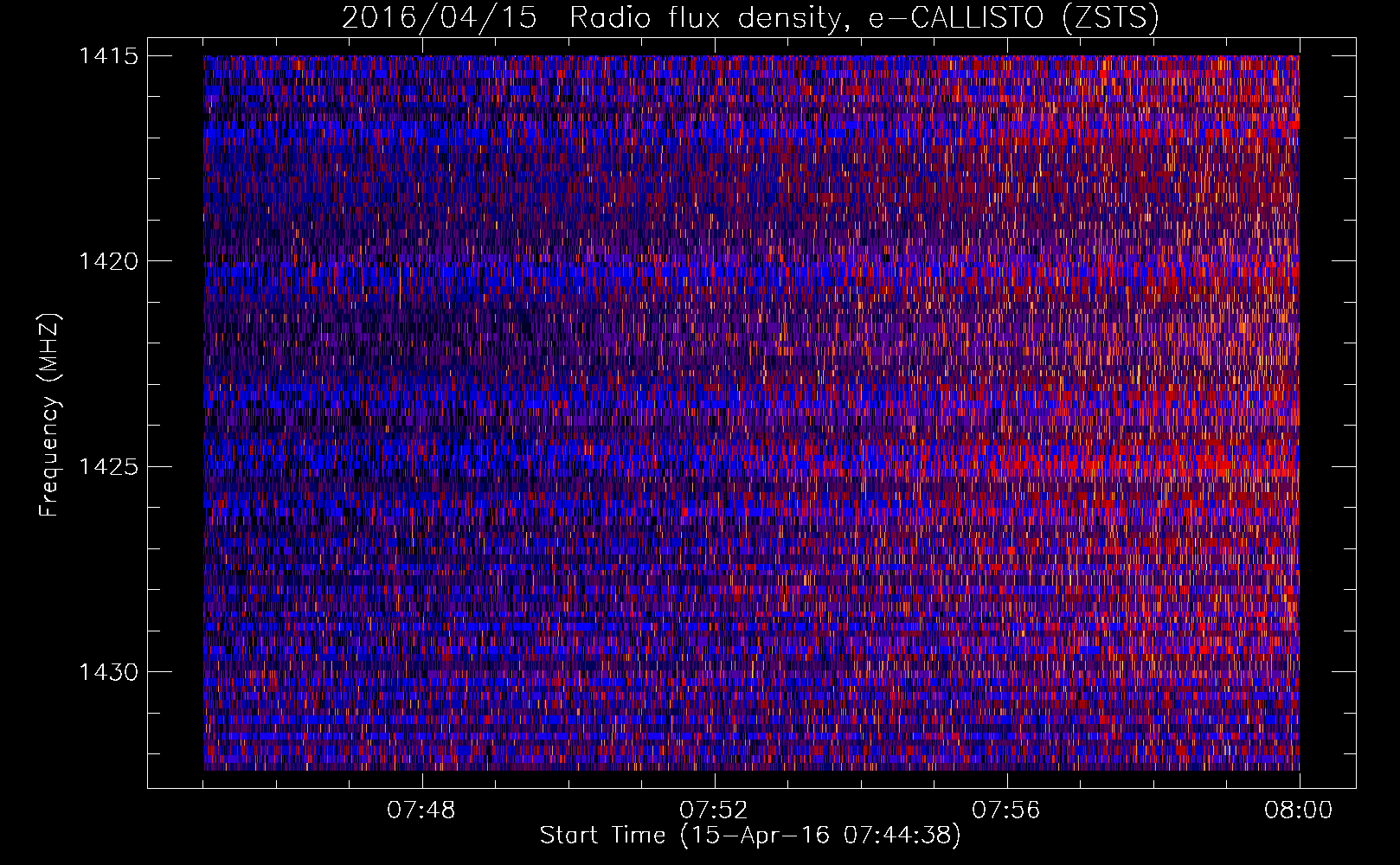Viewport: 1400px width, 865px height.
Task: Click the 07:48 time axis label
Action: click(421, 811)
